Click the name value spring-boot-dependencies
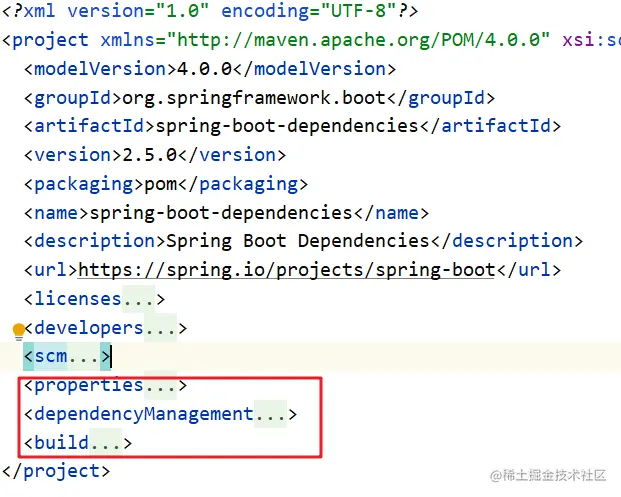 pos(221,213)
